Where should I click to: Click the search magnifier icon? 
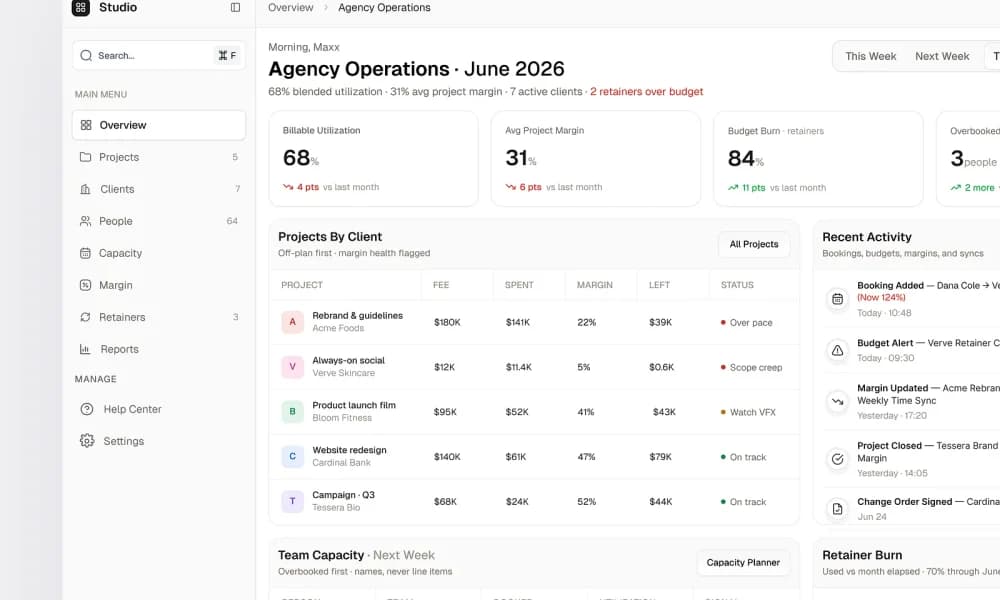click(x=86, y=55)
